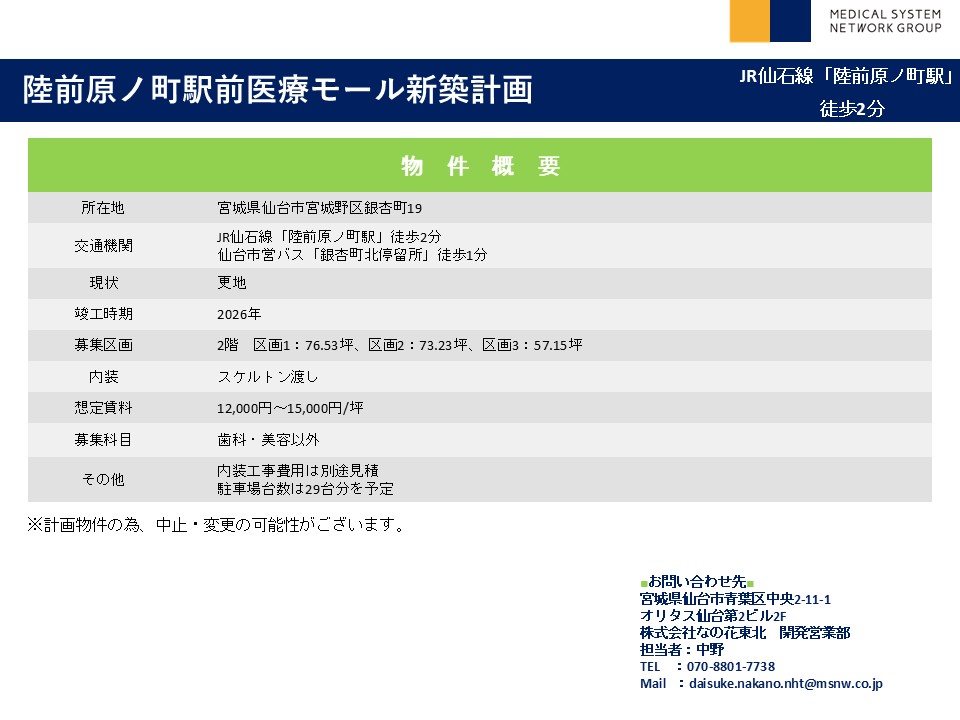Click the MEDICAL SYSTEM NETWORK GROUP text

coord(885,21)
